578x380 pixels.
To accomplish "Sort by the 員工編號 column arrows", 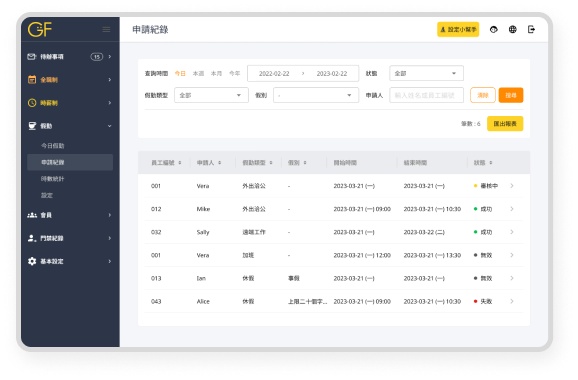I will pos(180,163).
